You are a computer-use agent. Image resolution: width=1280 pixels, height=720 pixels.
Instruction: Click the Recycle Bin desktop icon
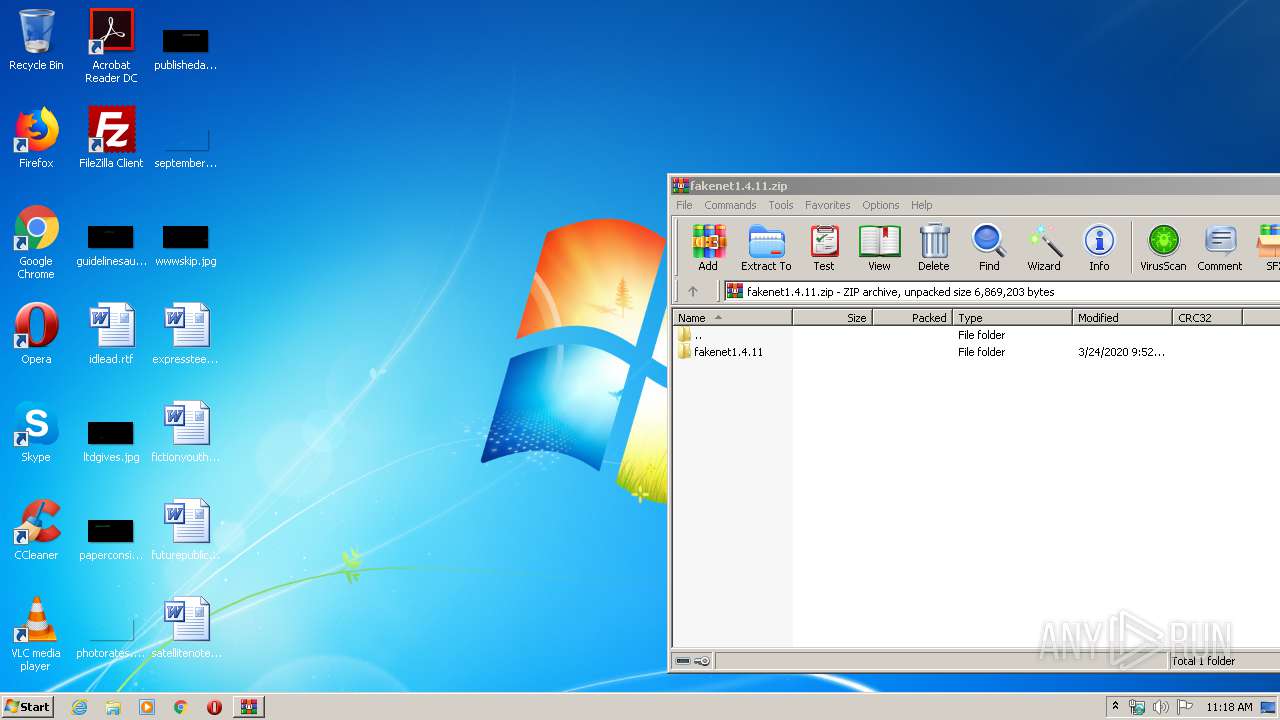36,40
